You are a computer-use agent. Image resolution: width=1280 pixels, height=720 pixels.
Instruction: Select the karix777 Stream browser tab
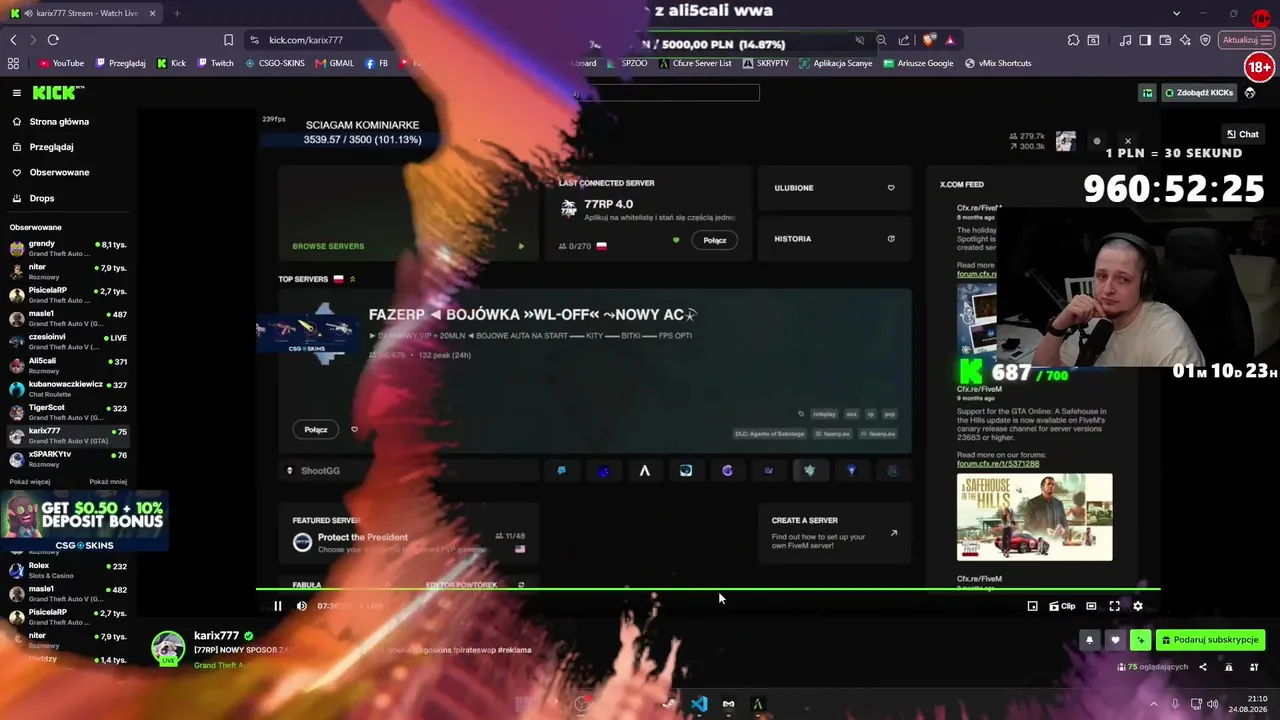point(82,13)
